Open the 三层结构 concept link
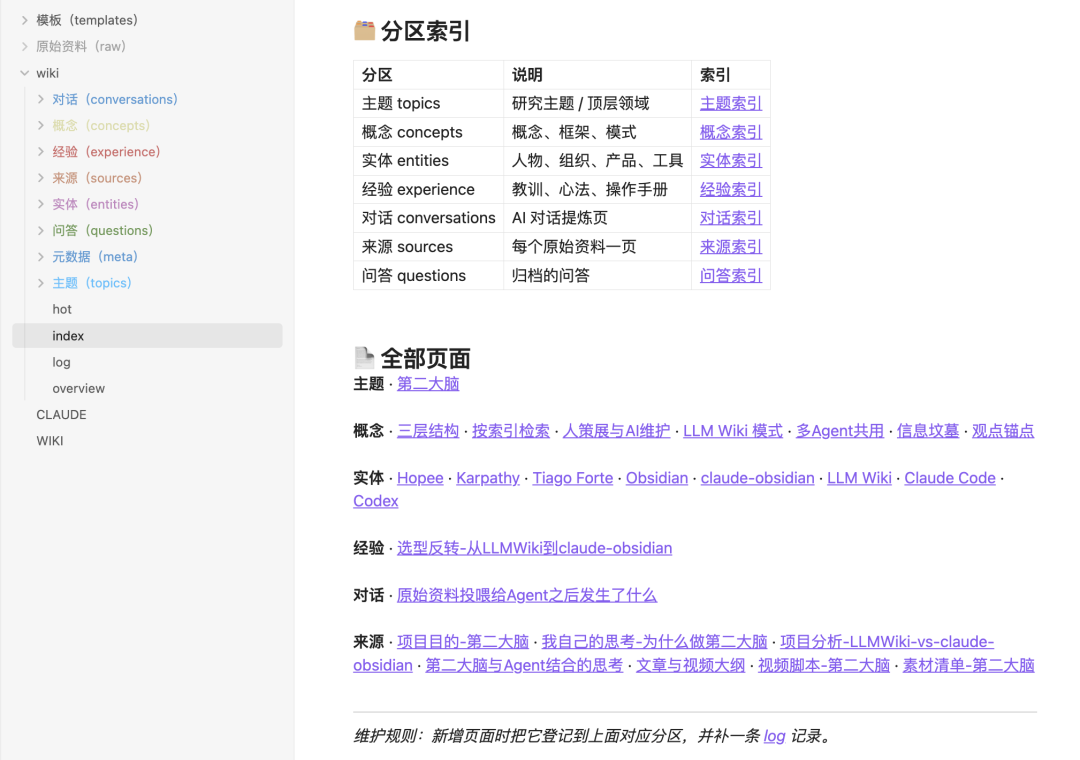Viewport: 1080px width, 760px height. pyautogui.click(x=428, y=431)
